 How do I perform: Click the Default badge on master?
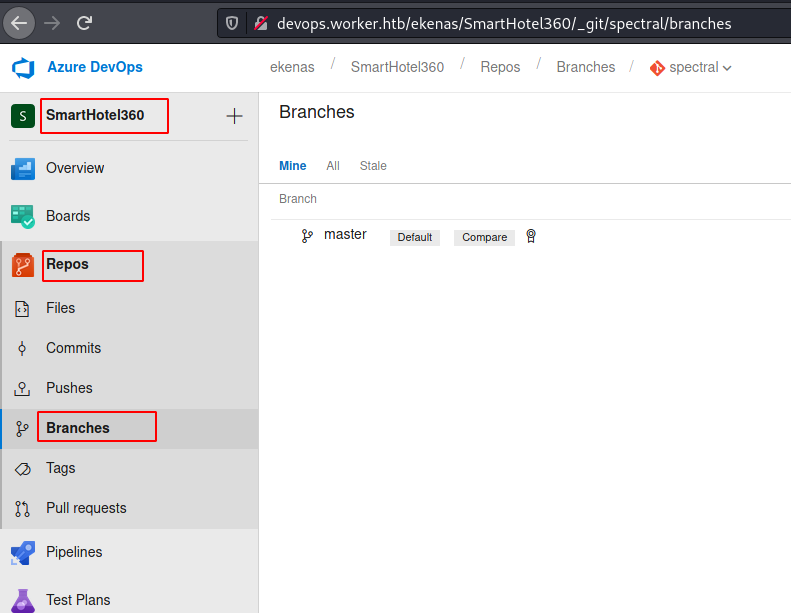point(415,238)
